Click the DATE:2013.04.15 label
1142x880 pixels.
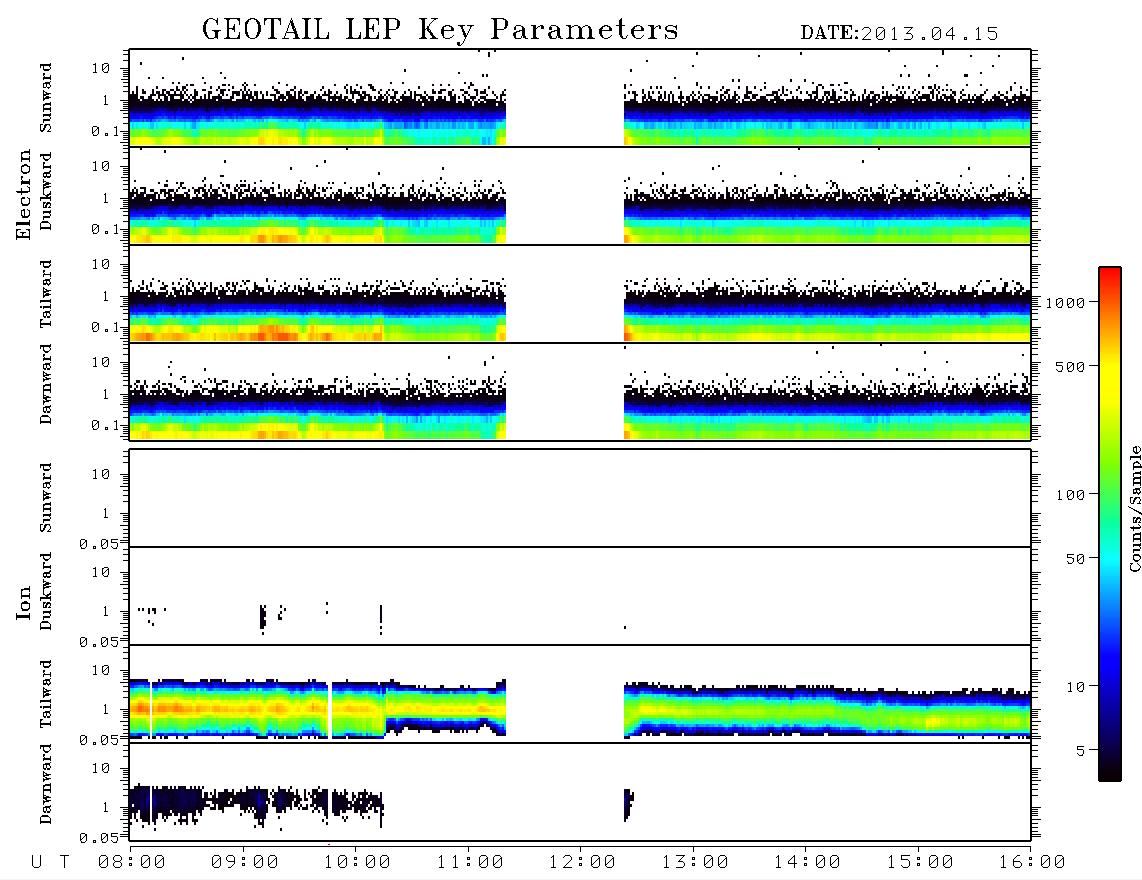(x=899, y=34)
